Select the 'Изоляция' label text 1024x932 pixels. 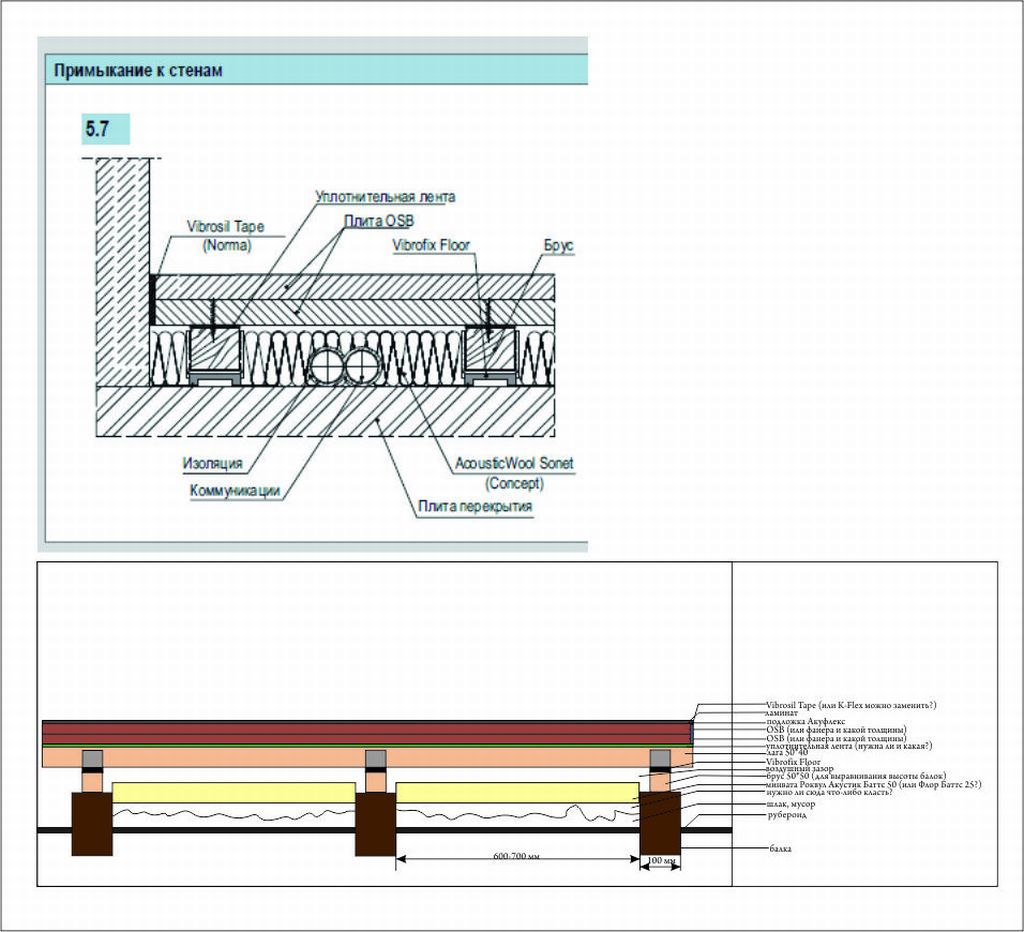[x=213, y=464]
